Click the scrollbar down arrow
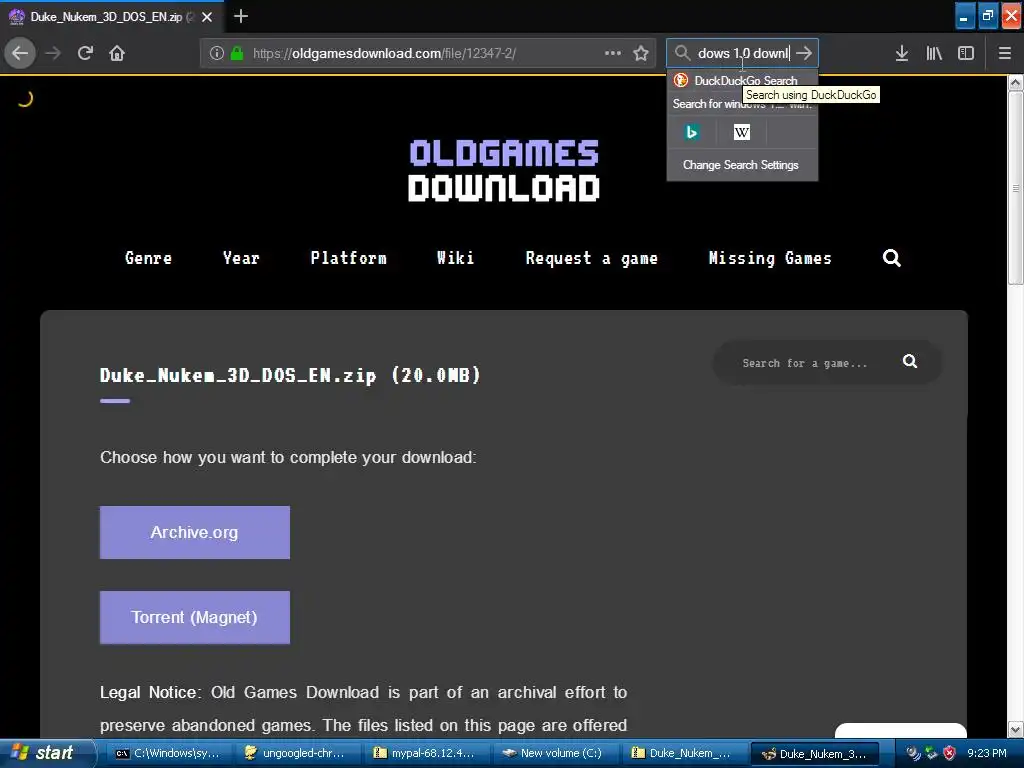Screen dimensions: 1024x768 tap(1016, 730)
